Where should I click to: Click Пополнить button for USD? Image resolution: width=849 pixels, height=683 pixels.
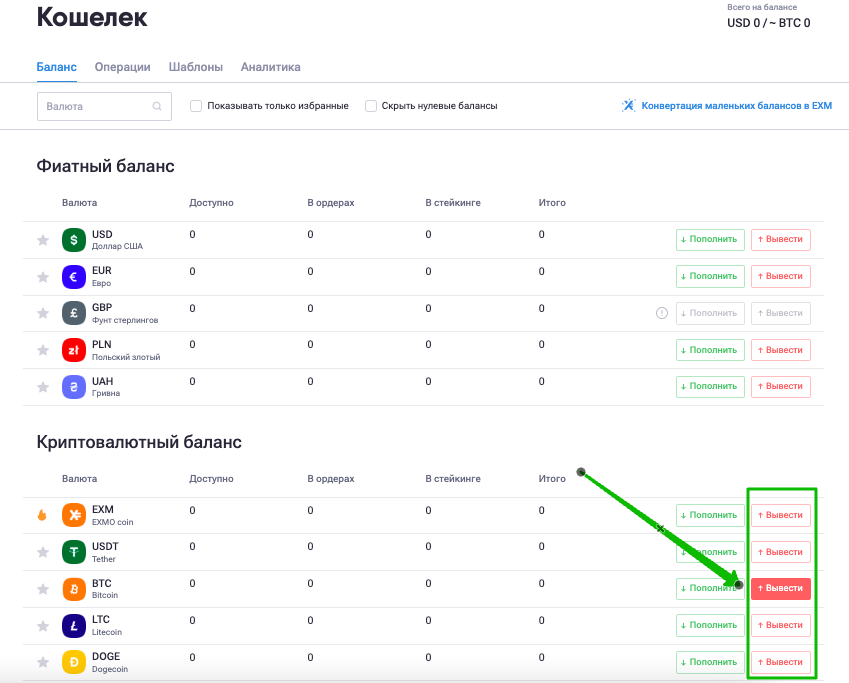click(710, 239)
